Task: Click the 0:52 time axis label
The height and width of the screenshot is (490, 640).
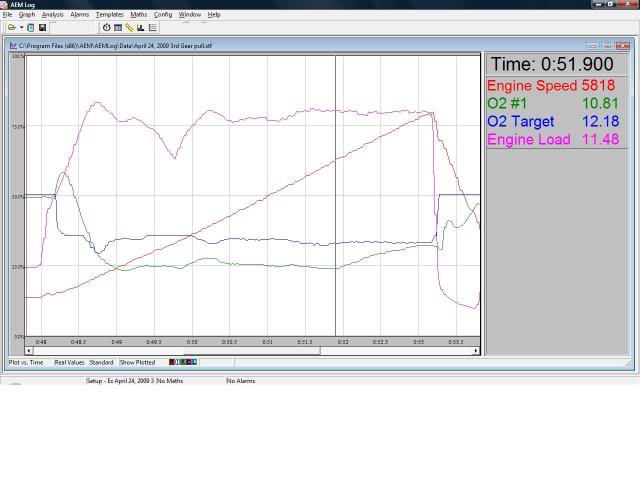Action: pyautogui.click(x=343, y=342)
